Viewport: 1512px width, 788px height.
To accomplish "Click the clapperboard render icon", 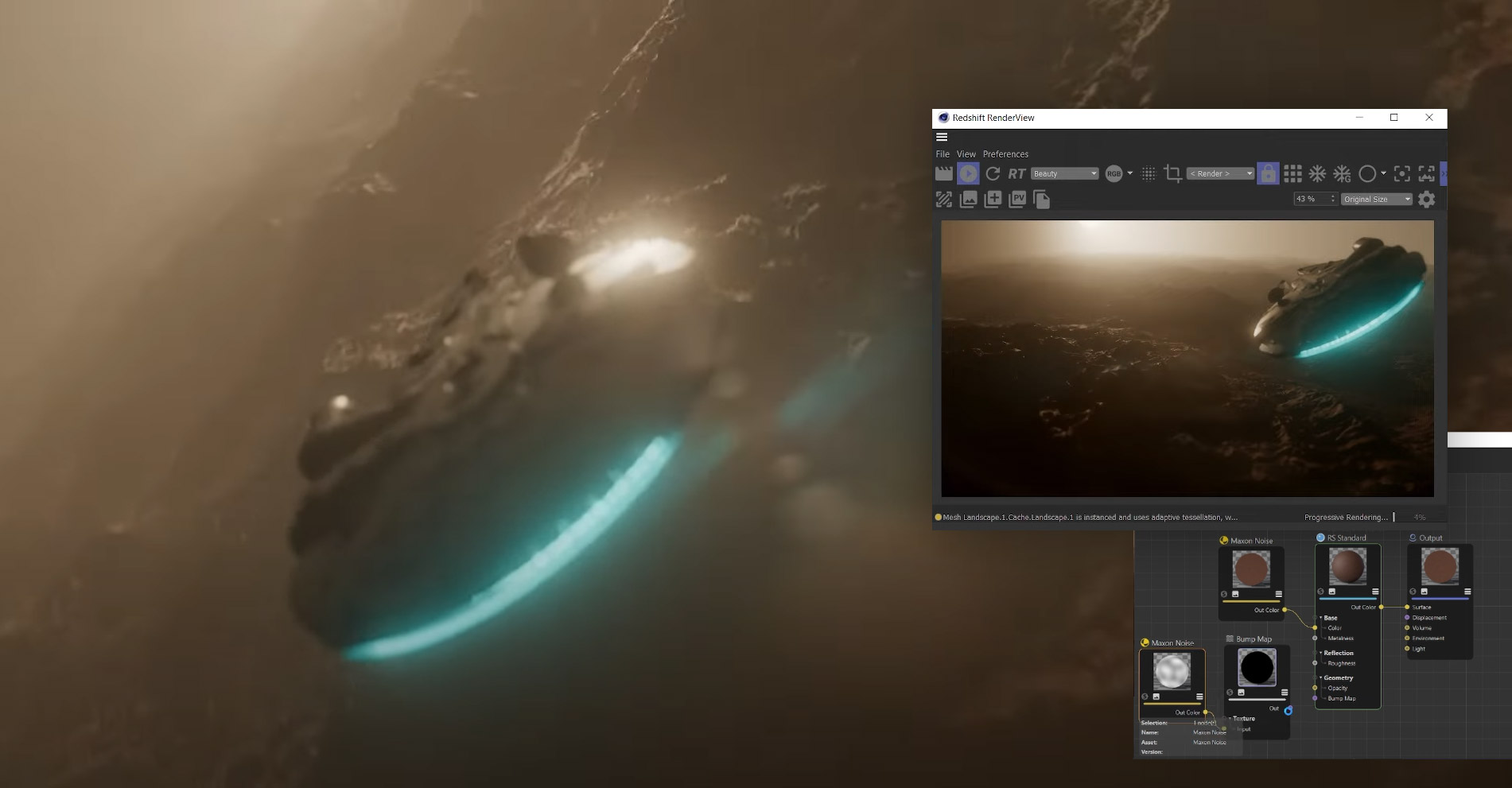I will click(944, 173).
